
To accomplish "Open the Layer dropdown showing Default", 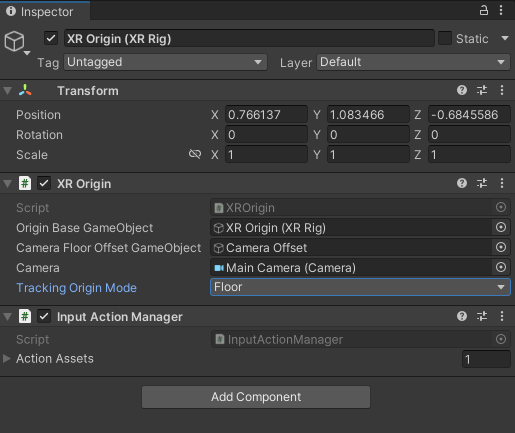I will click(x=413, y=62).
